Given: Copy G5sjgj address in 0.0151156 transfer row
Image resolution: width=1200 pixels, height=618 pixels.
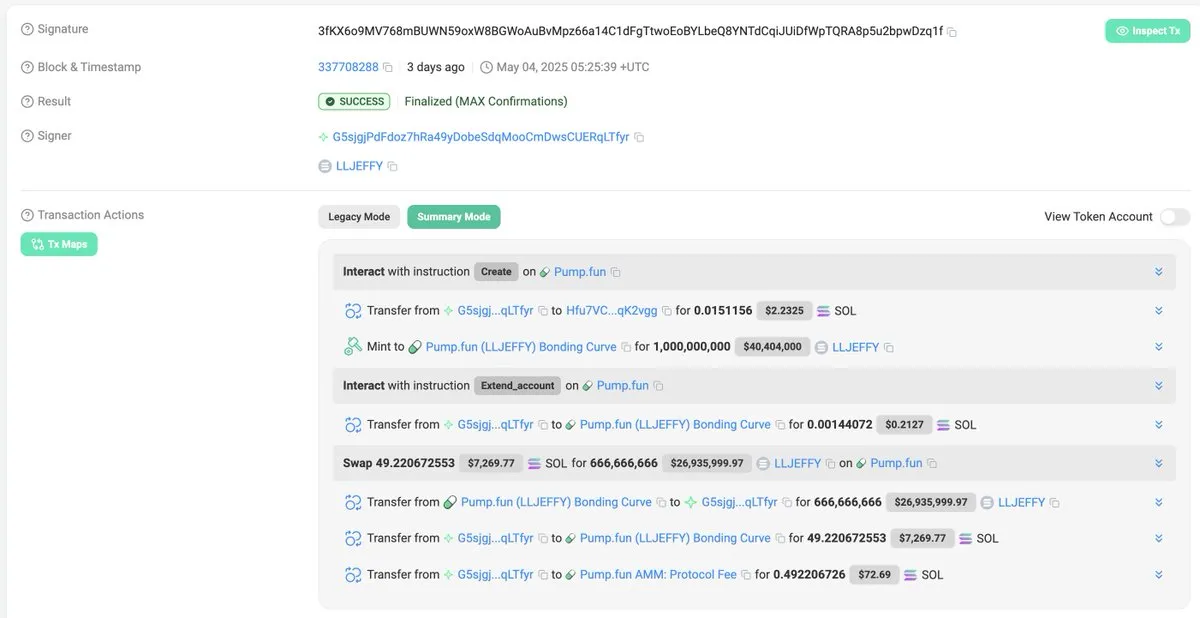Looking at the screenshot, I should (543, 311).
